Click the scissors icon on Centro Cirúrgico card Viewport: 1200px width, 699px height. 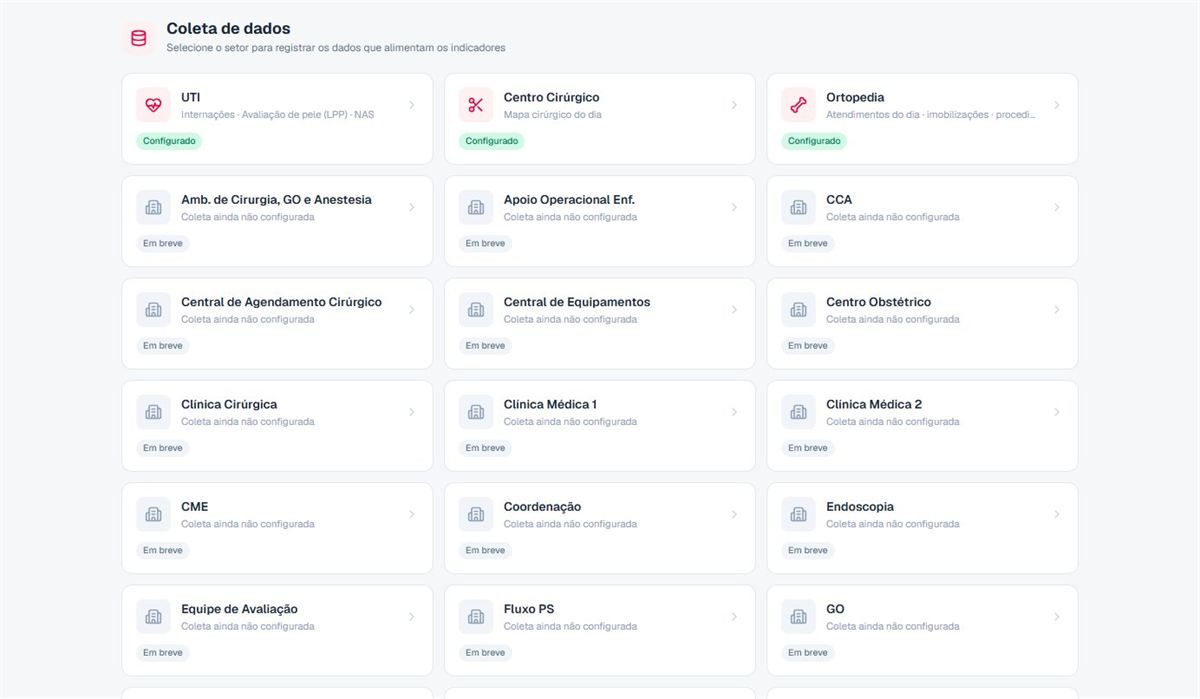(476, 105)
